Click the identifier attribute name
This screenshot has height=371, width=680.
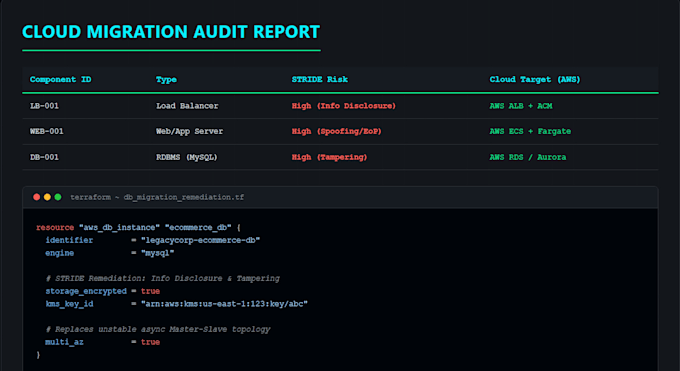pos(69,240)
